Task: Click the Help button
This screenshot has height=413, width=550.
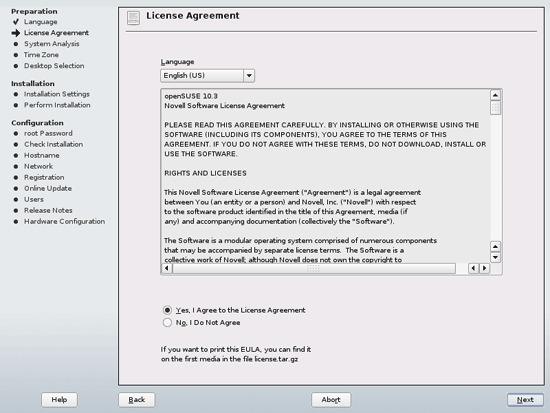Action: pyautogui.click(x=59, y=400)
